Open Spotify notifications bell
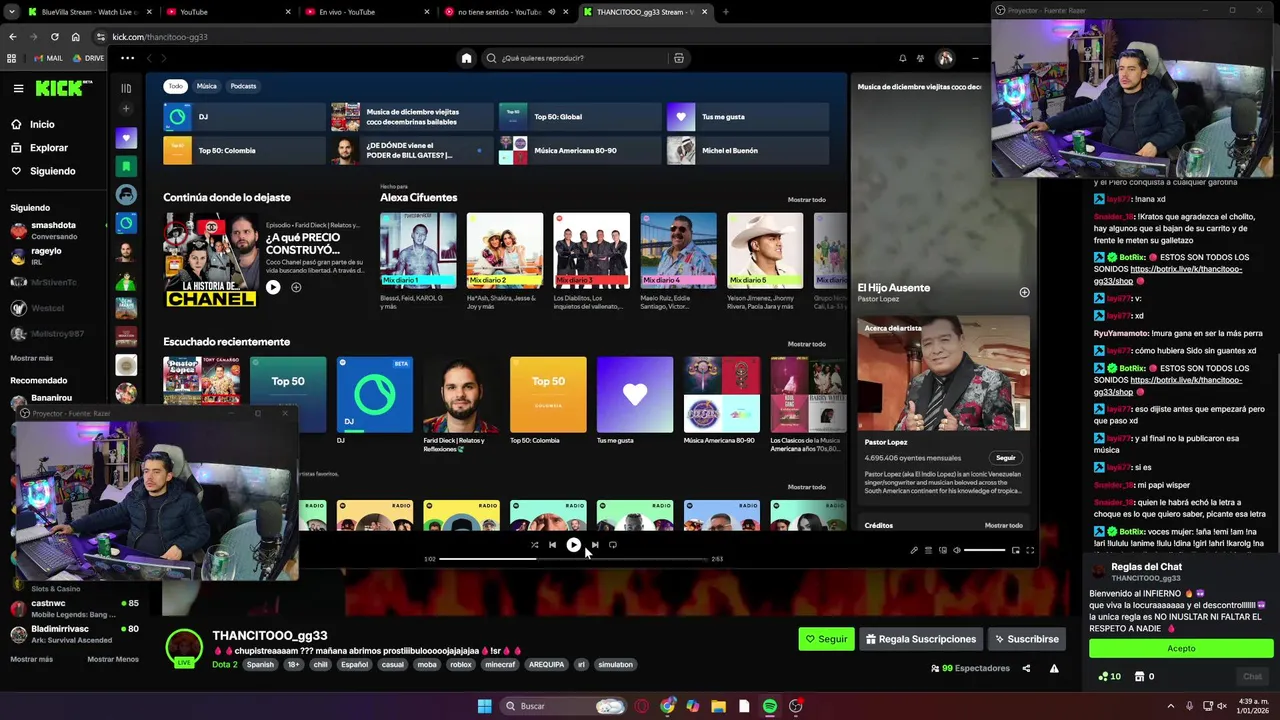Viewport: 1280px width, 720px height. tap(902, 58)
